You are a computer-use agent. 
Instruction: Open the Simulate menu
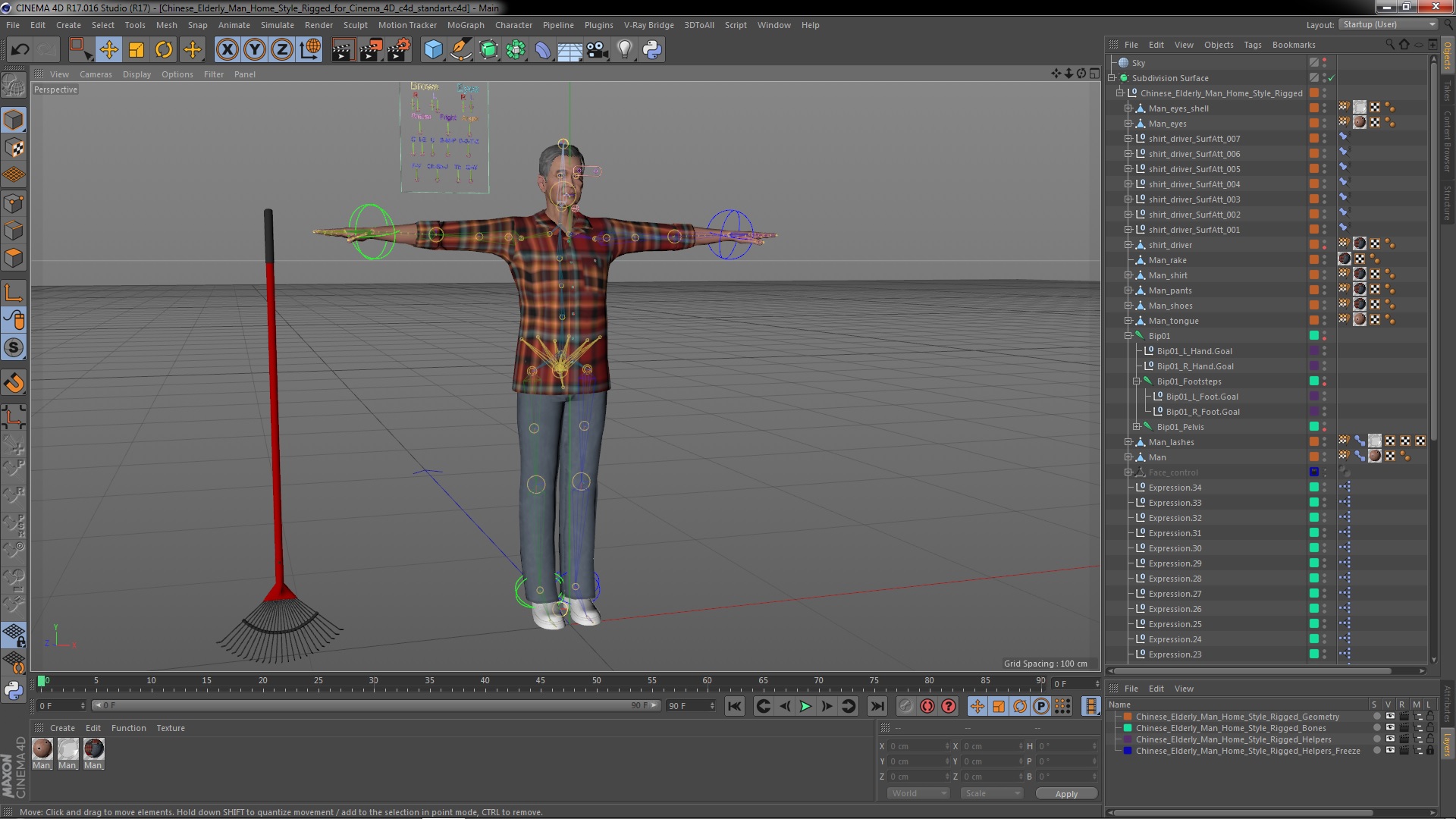coord(277,25)
